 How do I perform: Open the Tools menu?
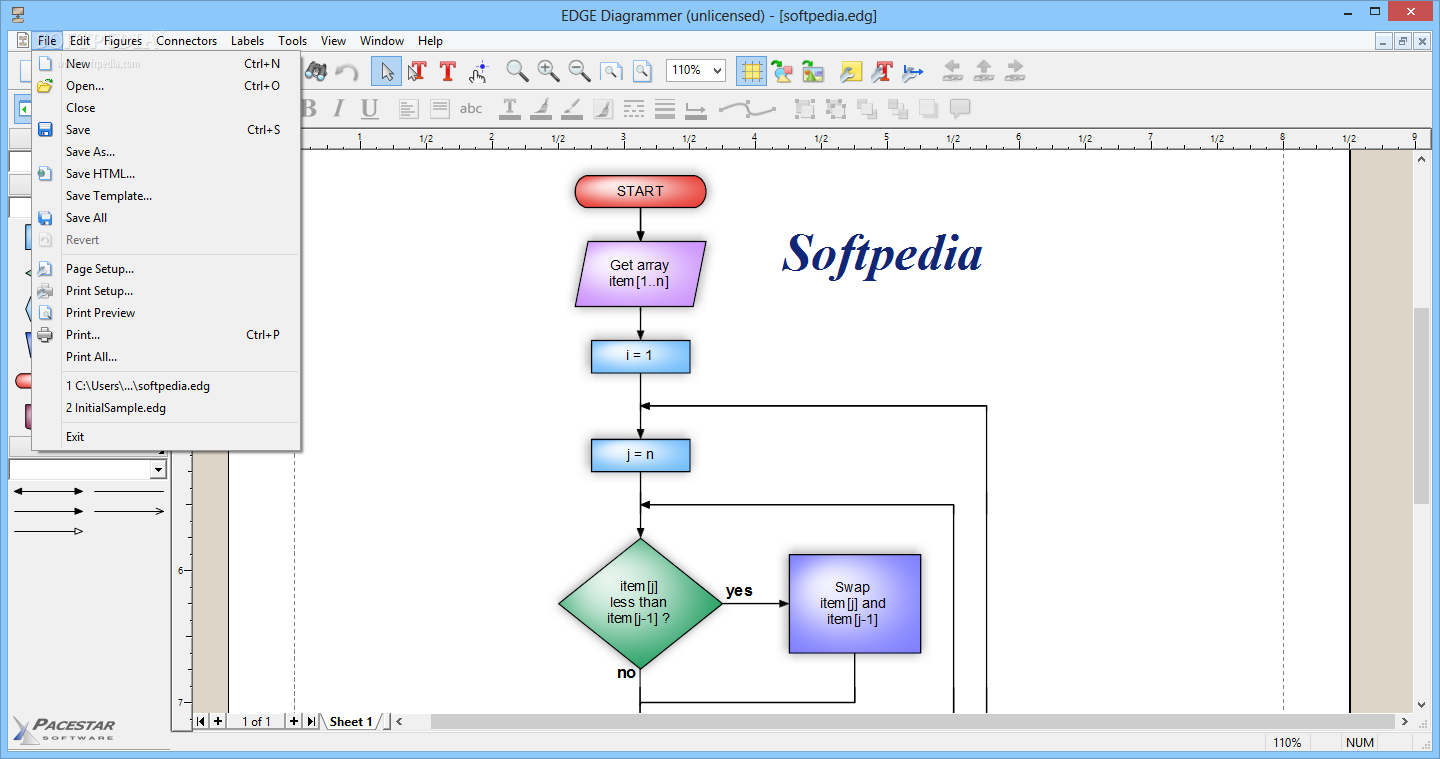coord(293,41)
